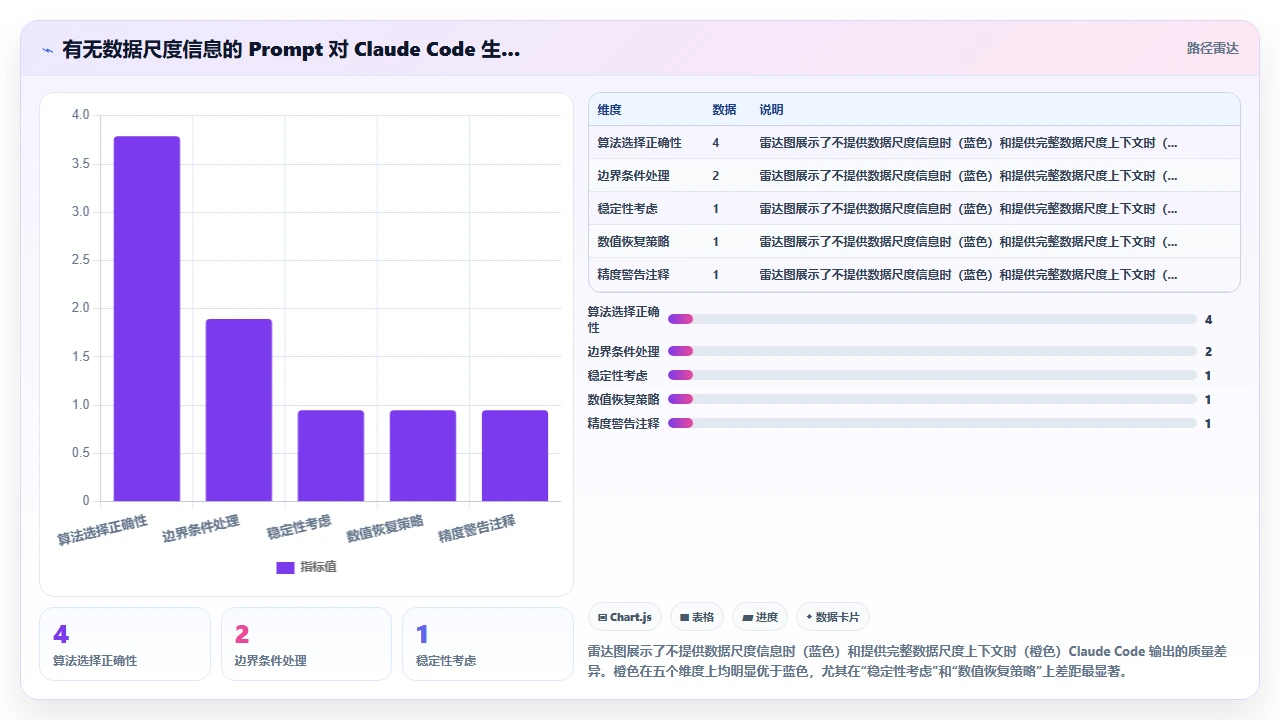Click the 数值恢复策略 x-axis label

tap(385, 529)
